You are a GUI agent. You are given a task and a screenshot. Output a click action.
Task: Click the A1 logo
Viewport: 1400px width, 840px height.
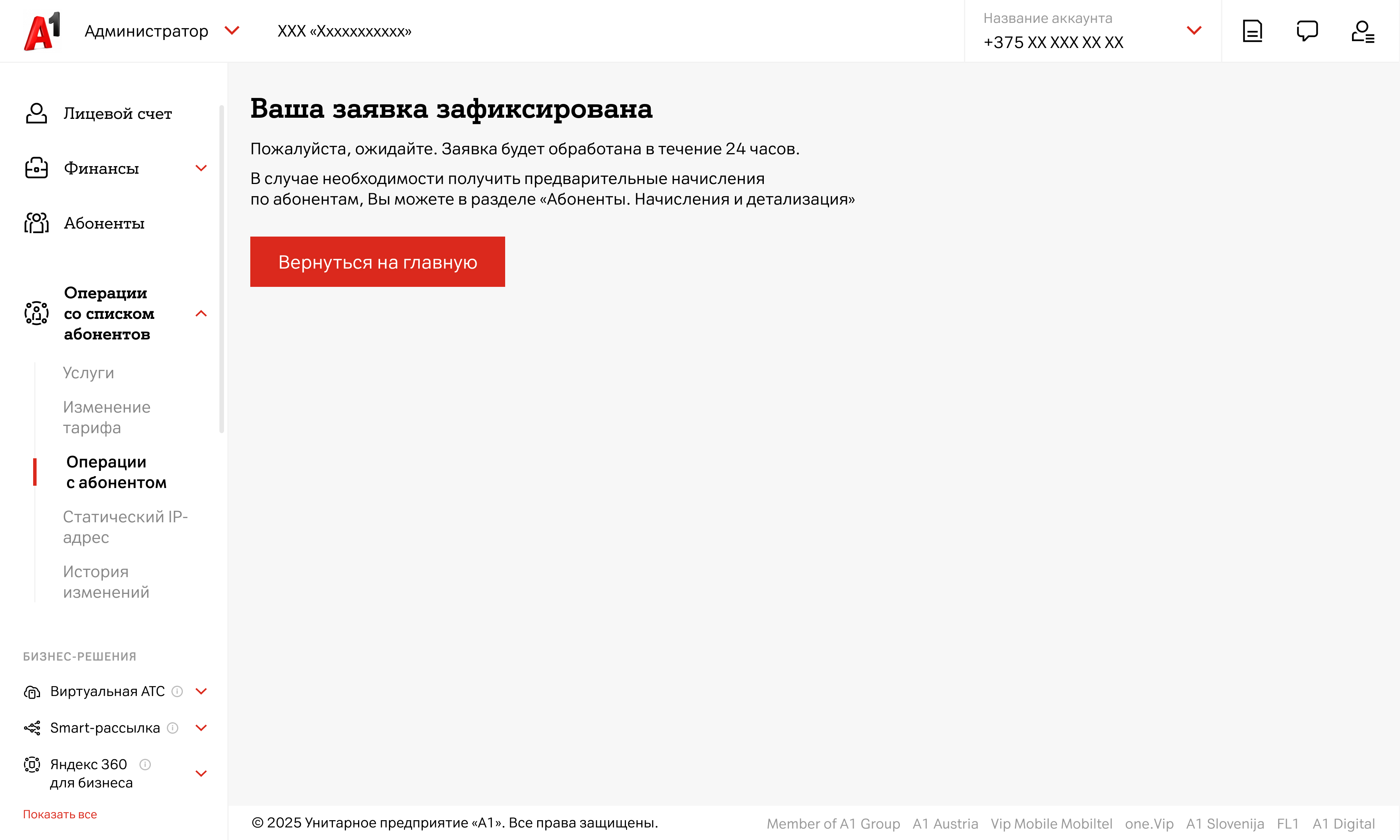pos(42,31)
